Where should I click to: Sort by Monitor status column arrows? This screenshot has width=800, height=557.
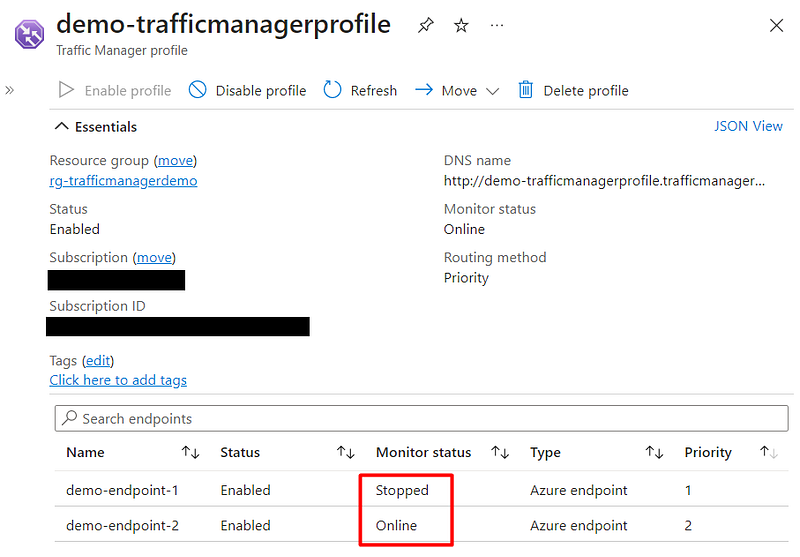tap(500, 452)
